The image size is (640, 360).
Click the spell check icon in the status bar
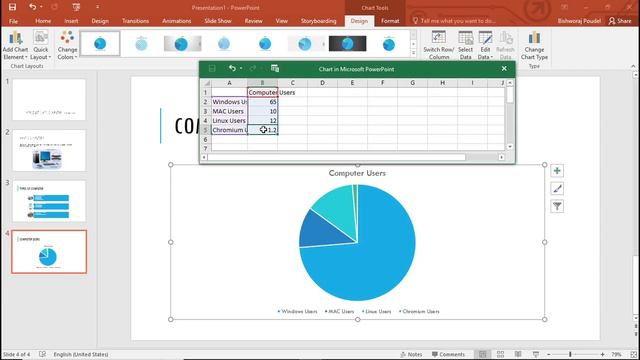pos(42,354)
